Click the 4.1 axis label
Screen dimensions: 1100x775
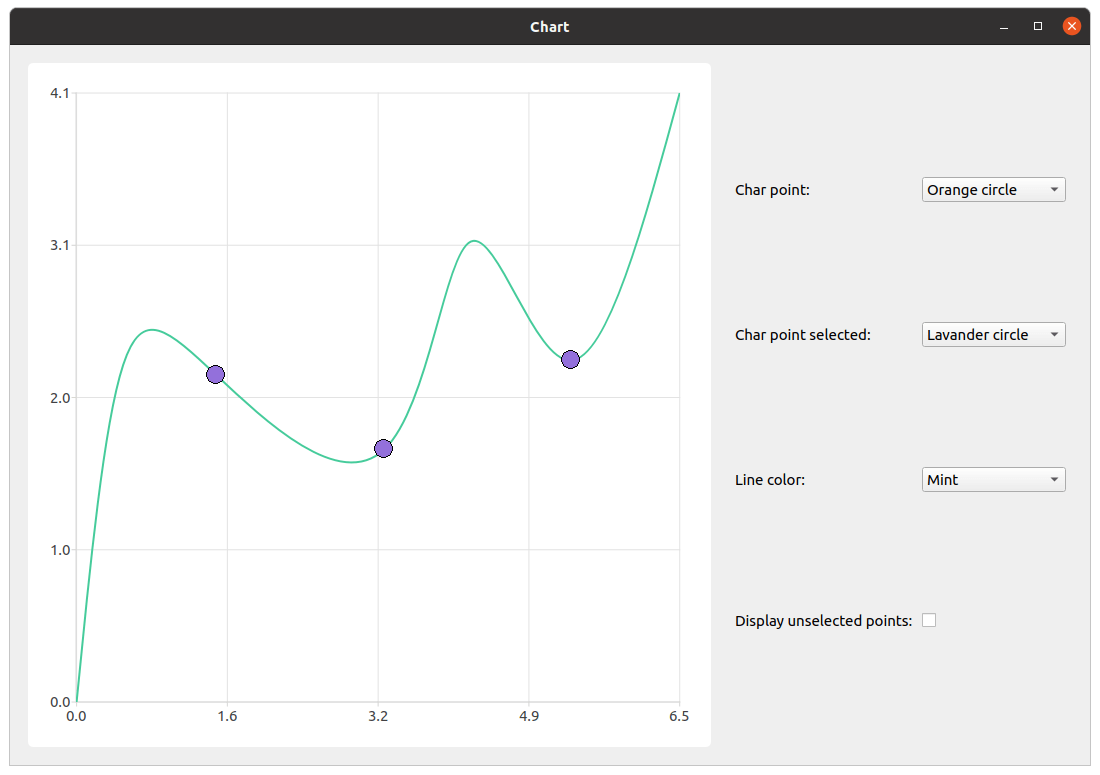[60, 92]
